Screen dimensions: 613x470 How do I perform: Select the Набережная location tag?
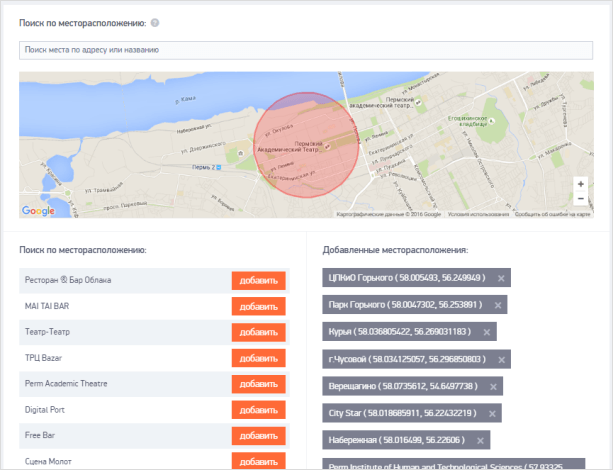pyautogui.click(x=406, y=440)
